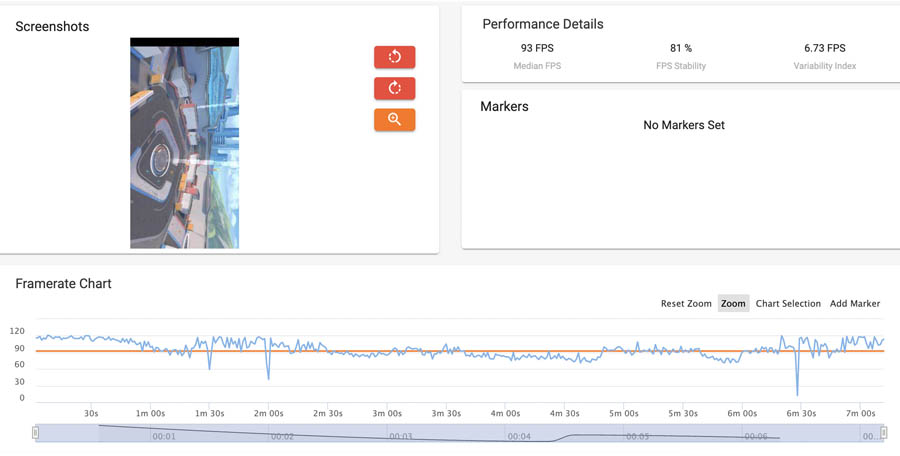Click the 00:02 mark in the navigator

[x=283, y=437]
